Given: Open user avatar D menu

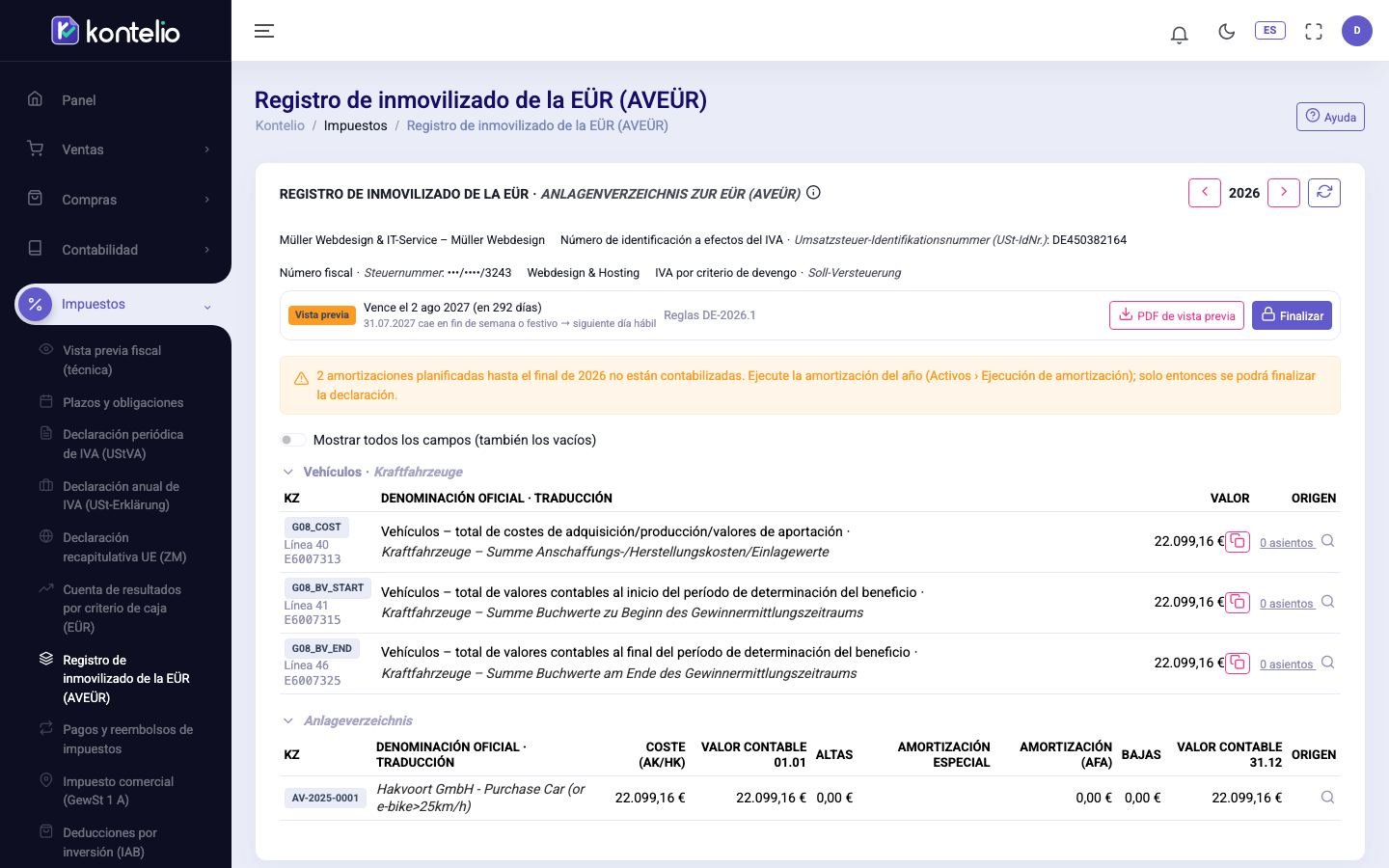Looking at the screenshot, I should pos(1357,31).
